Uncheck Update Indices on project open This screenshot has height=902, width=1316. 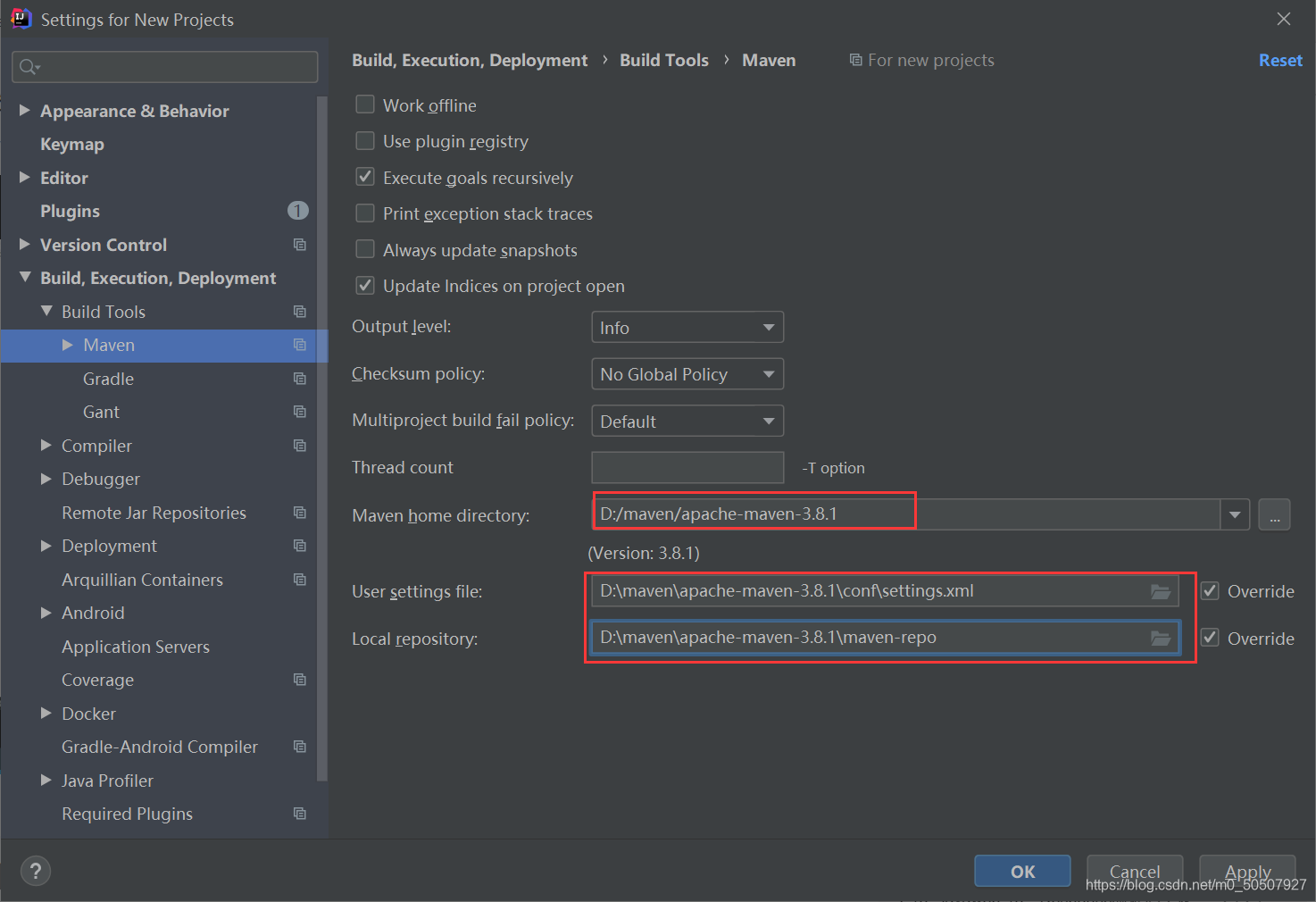coord(365,286)
